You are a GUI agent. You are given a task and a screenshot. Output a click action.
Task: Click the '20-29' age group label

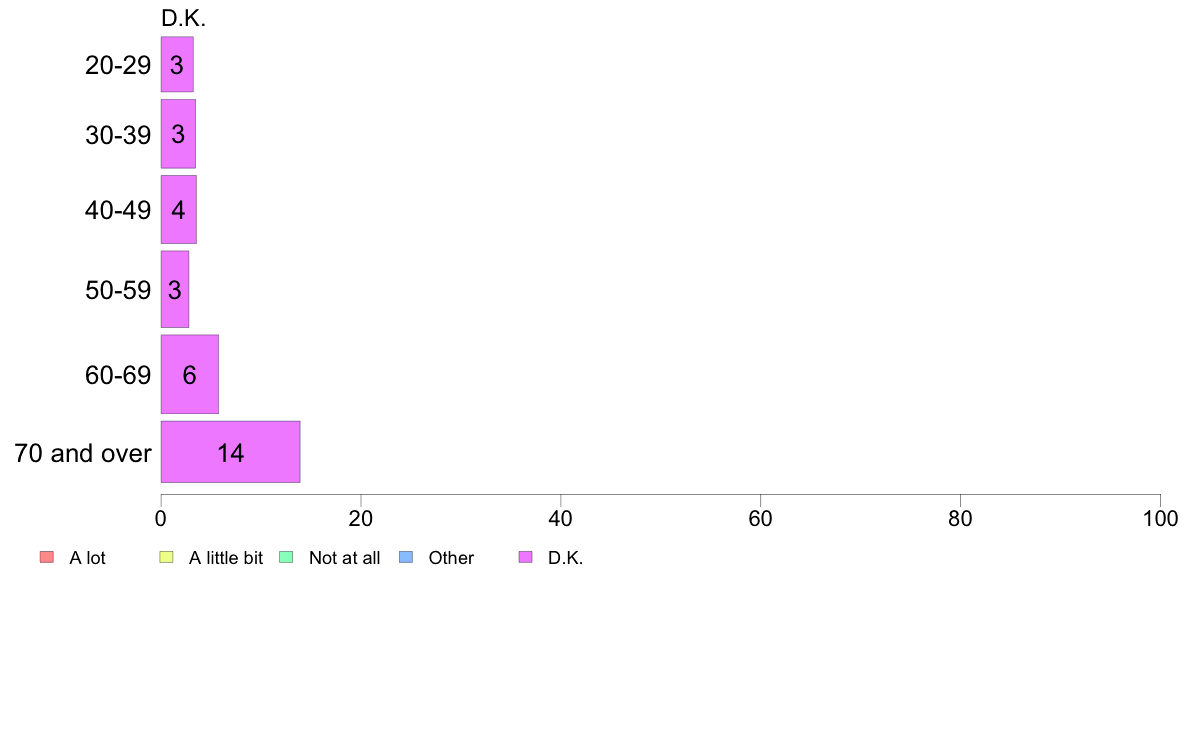(x=118, y=65)
